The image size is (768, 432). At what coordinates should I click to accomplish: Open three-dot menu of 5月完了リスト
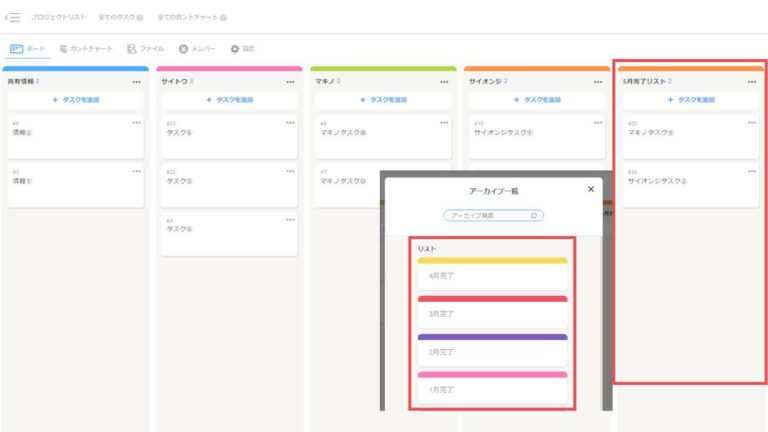[751, 81]
